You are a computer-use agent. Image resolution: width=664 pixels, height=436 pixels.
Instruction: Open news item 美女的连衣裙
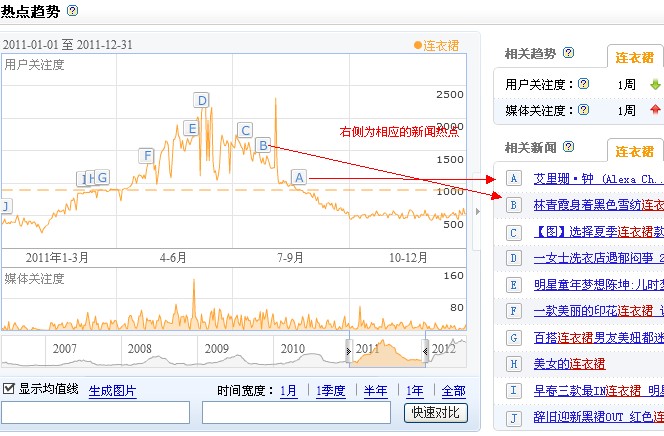pos(569,363)
